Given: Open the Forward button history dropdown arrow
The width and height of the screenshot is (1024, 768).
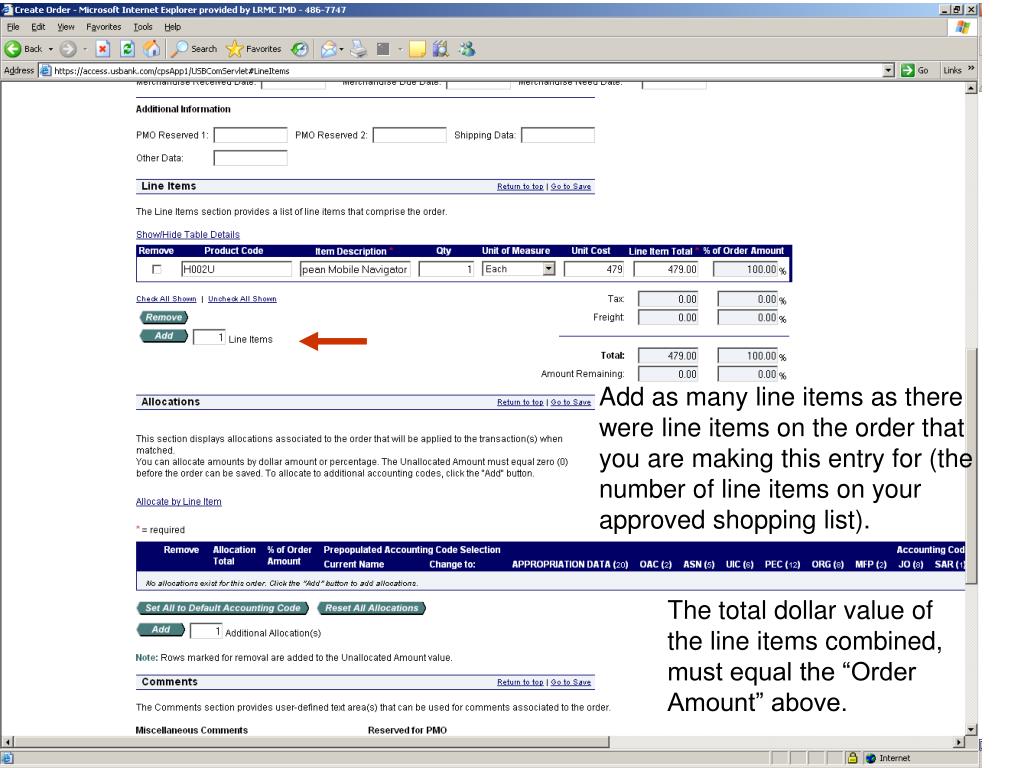Looking at the screenshot, I should 85,49.
